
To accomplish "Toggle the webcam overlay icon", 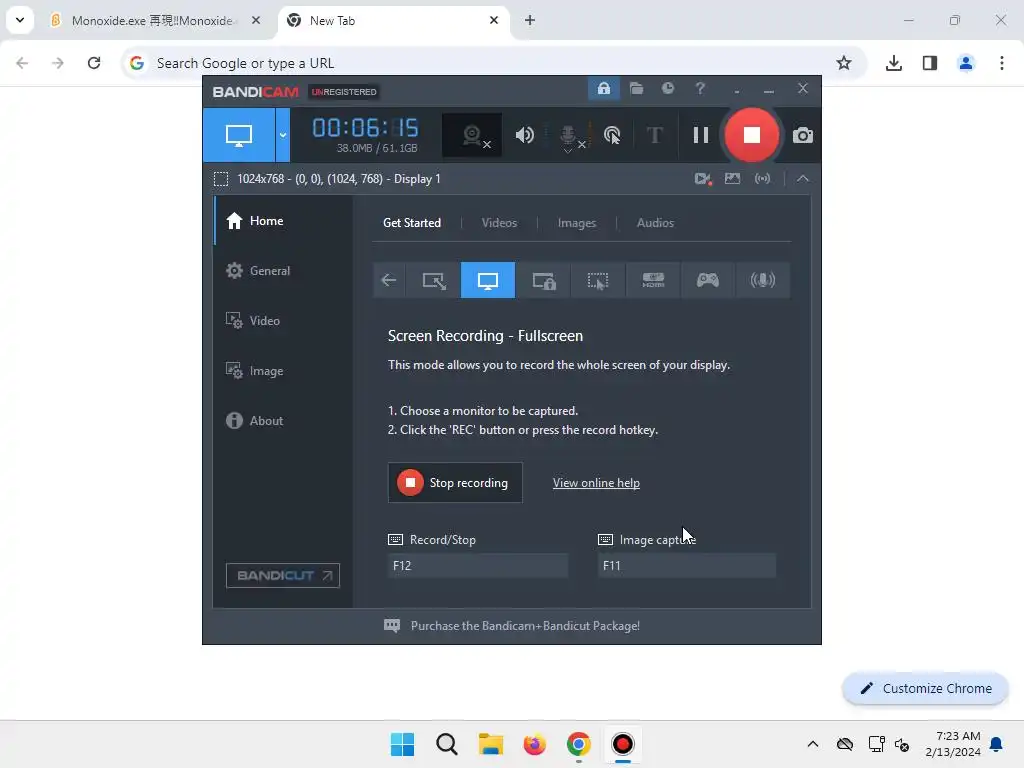I will pos(472,135).
